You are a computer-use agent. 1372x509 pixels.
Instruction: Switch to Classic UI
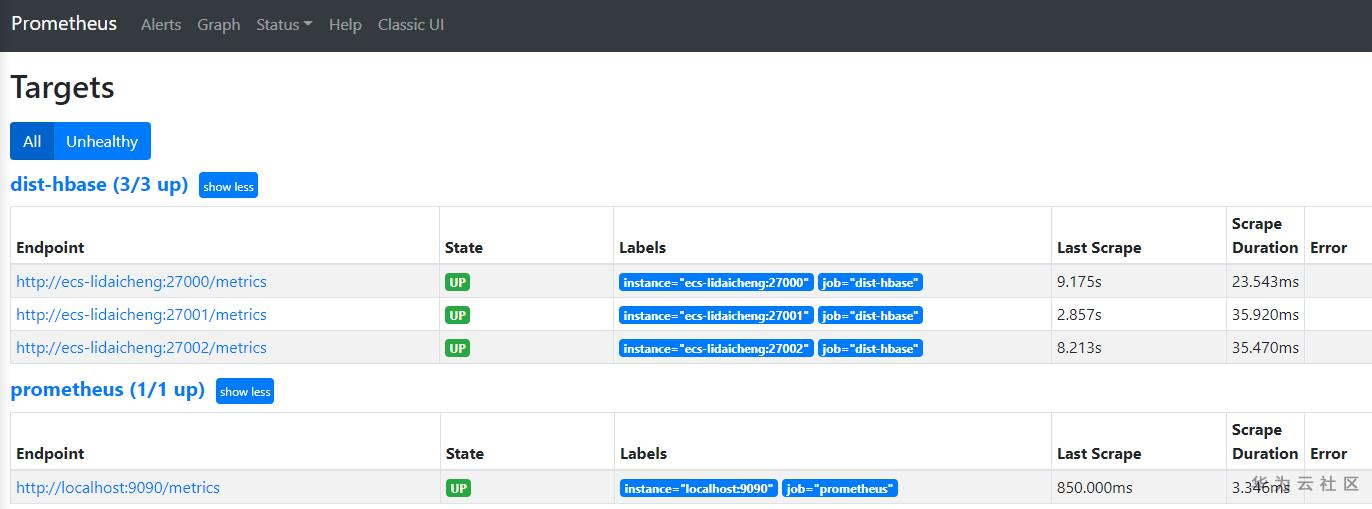pos(411,25)
